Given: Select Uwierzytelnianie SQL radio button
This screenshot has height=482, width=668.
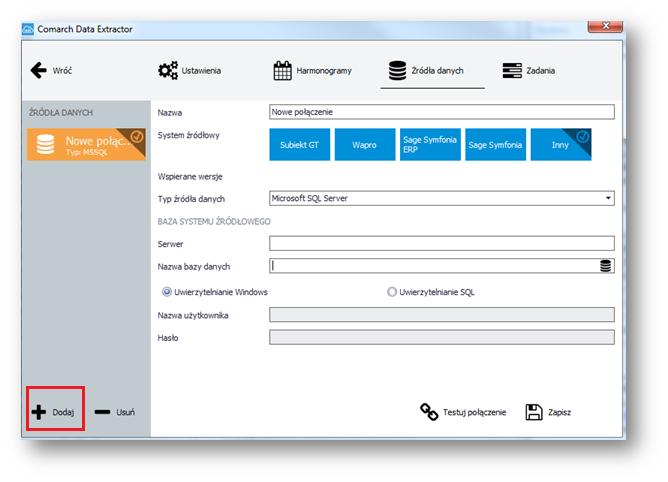Looking at the screenshot, I should pos(392,292).
